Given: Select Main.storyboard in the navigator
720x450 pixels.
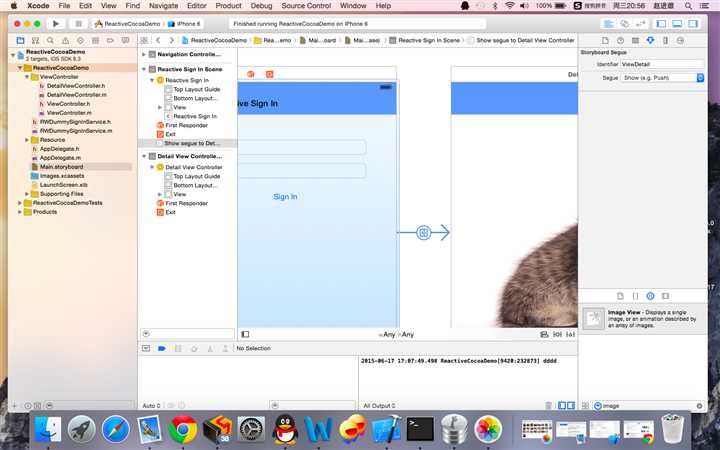Looking at the screenshot, I should click(62, 167).
